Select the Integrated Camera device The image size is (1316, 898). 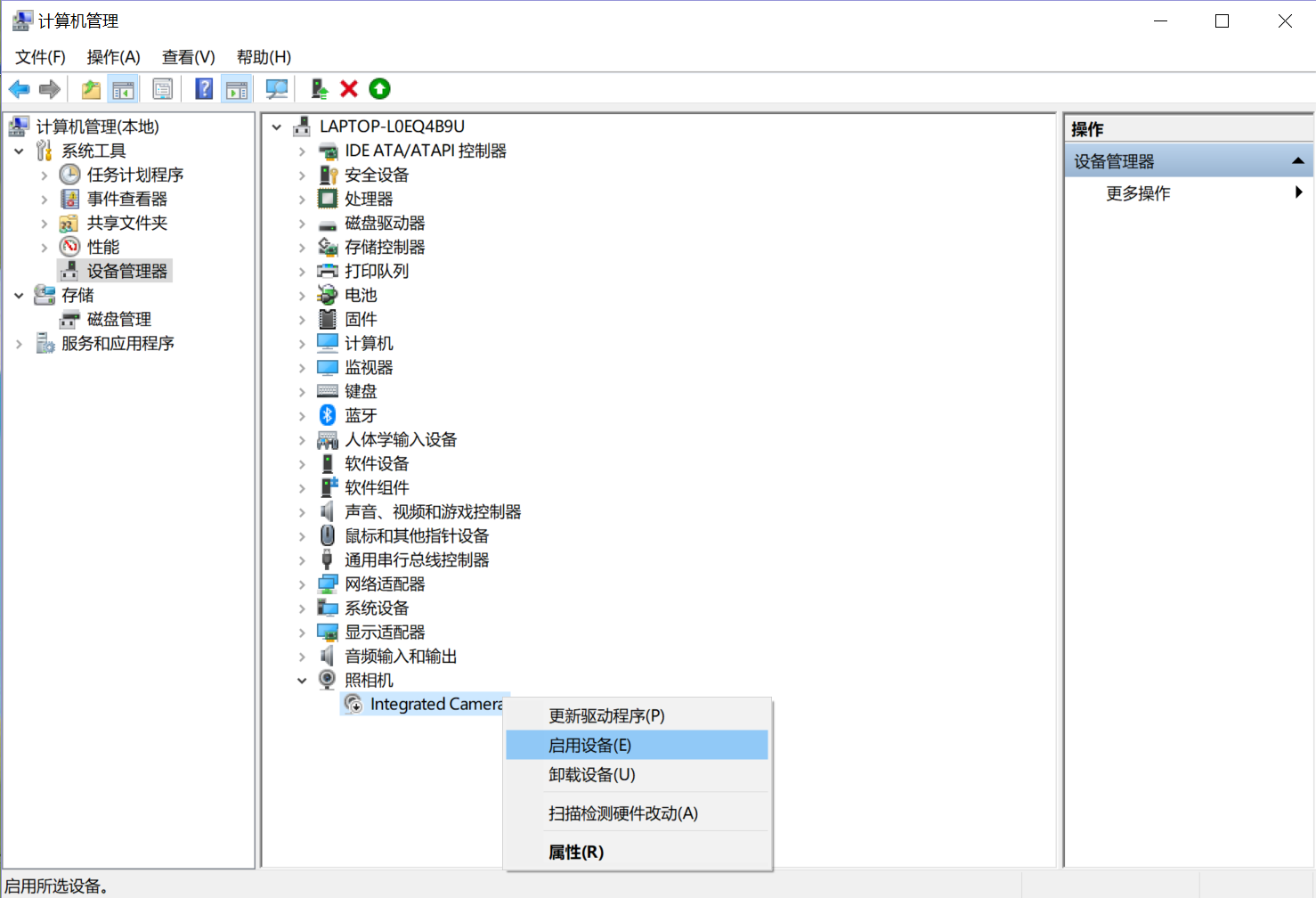436,703
